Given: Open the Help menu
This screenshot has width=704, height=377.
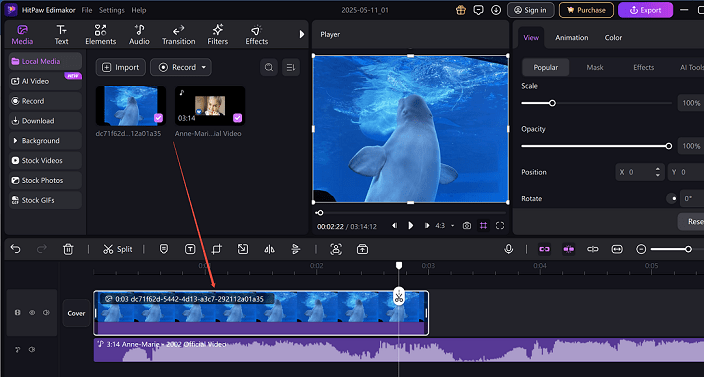Looking at the screenshot, I should (x=139, y=10).
